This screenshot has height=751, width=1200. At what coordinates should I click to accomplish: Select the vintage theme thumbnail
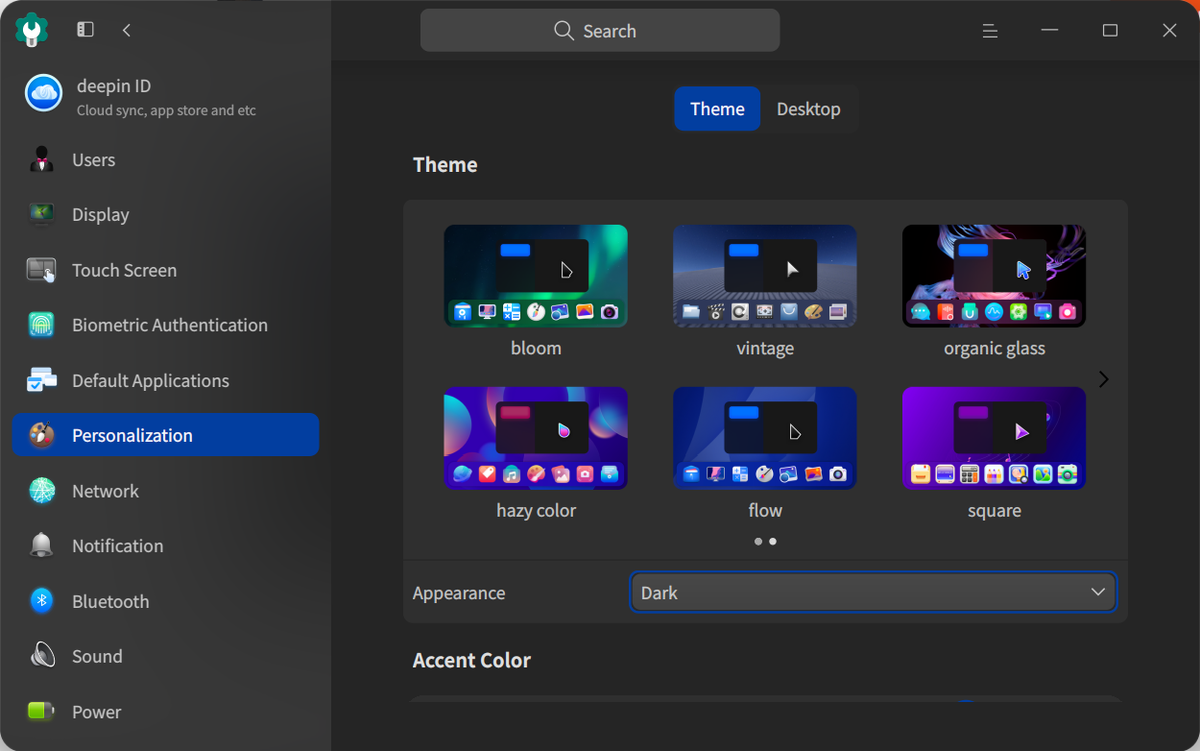pos(765,276)
